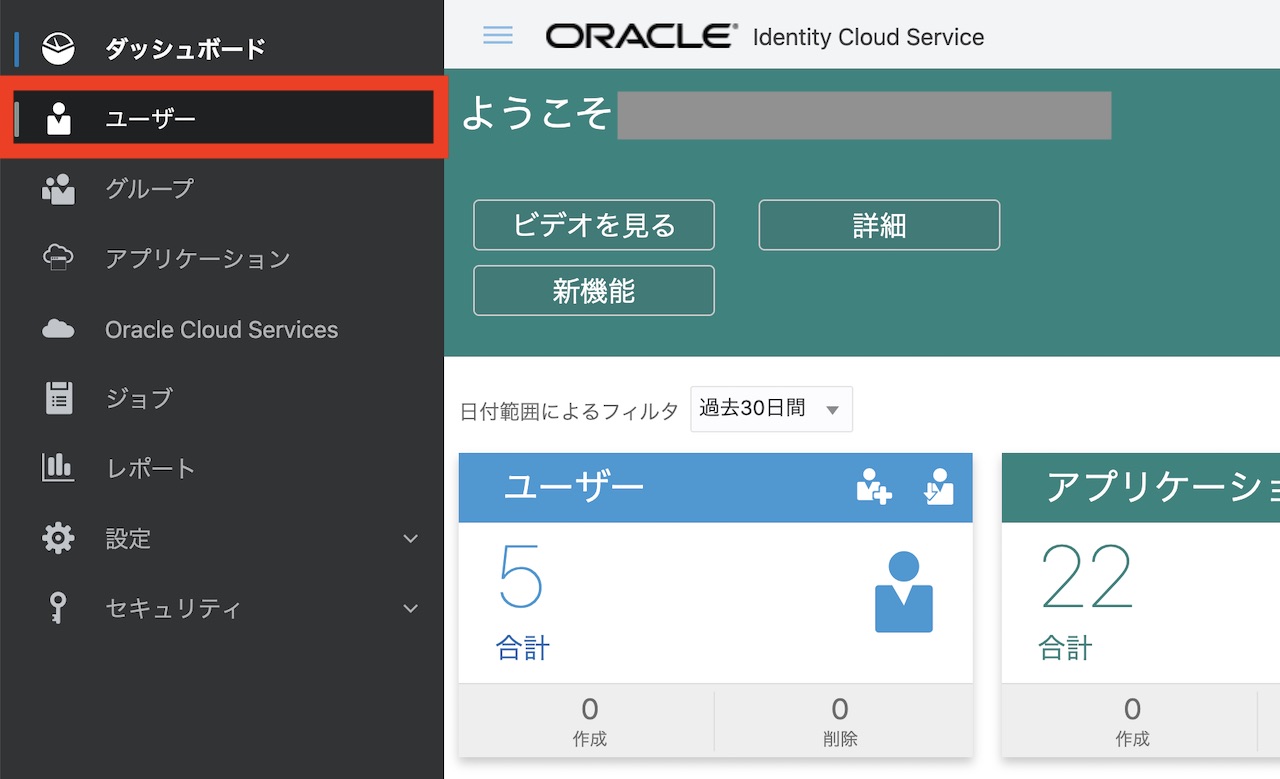1280x779 pixels.
Task: Expand the 設定 settings submenu chevron
Action: pos(410,539)
